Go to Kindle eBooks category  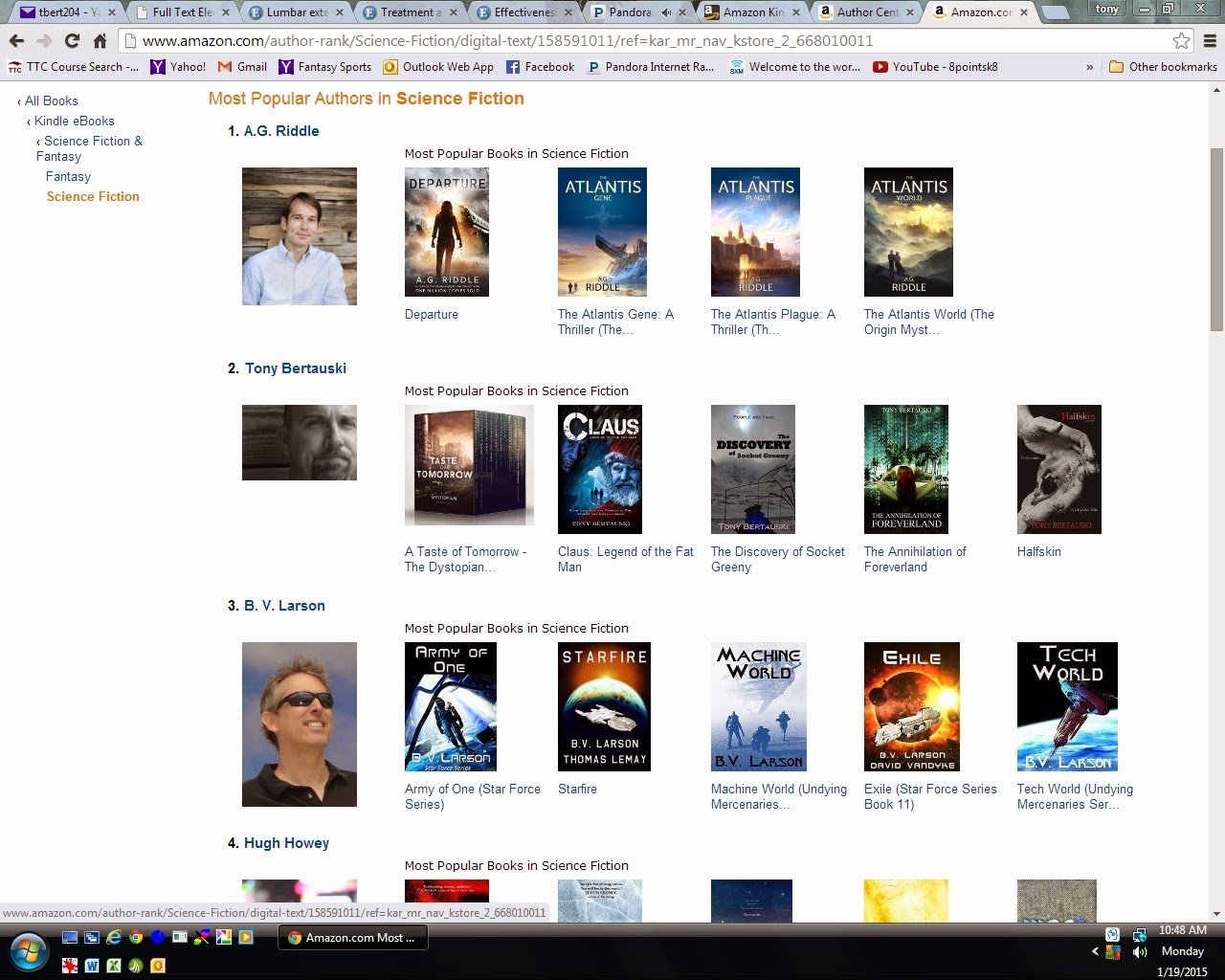click(x=75, y=121)
